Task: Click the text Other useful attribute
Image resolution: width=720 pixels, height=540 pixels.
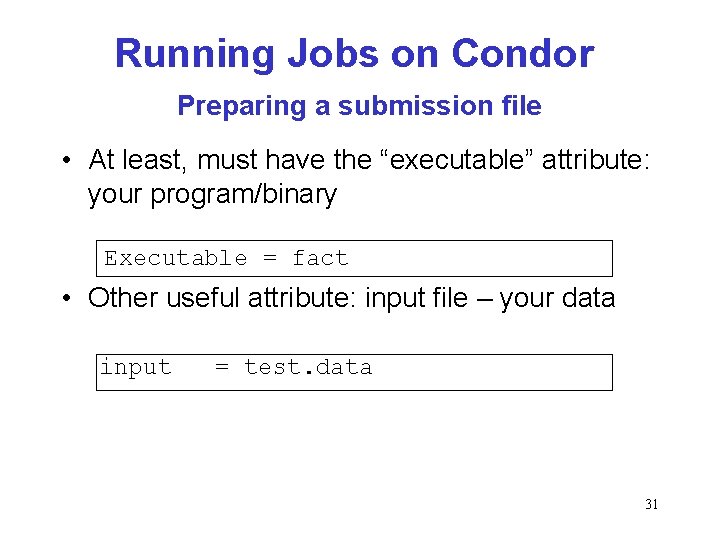Action: 221,298
